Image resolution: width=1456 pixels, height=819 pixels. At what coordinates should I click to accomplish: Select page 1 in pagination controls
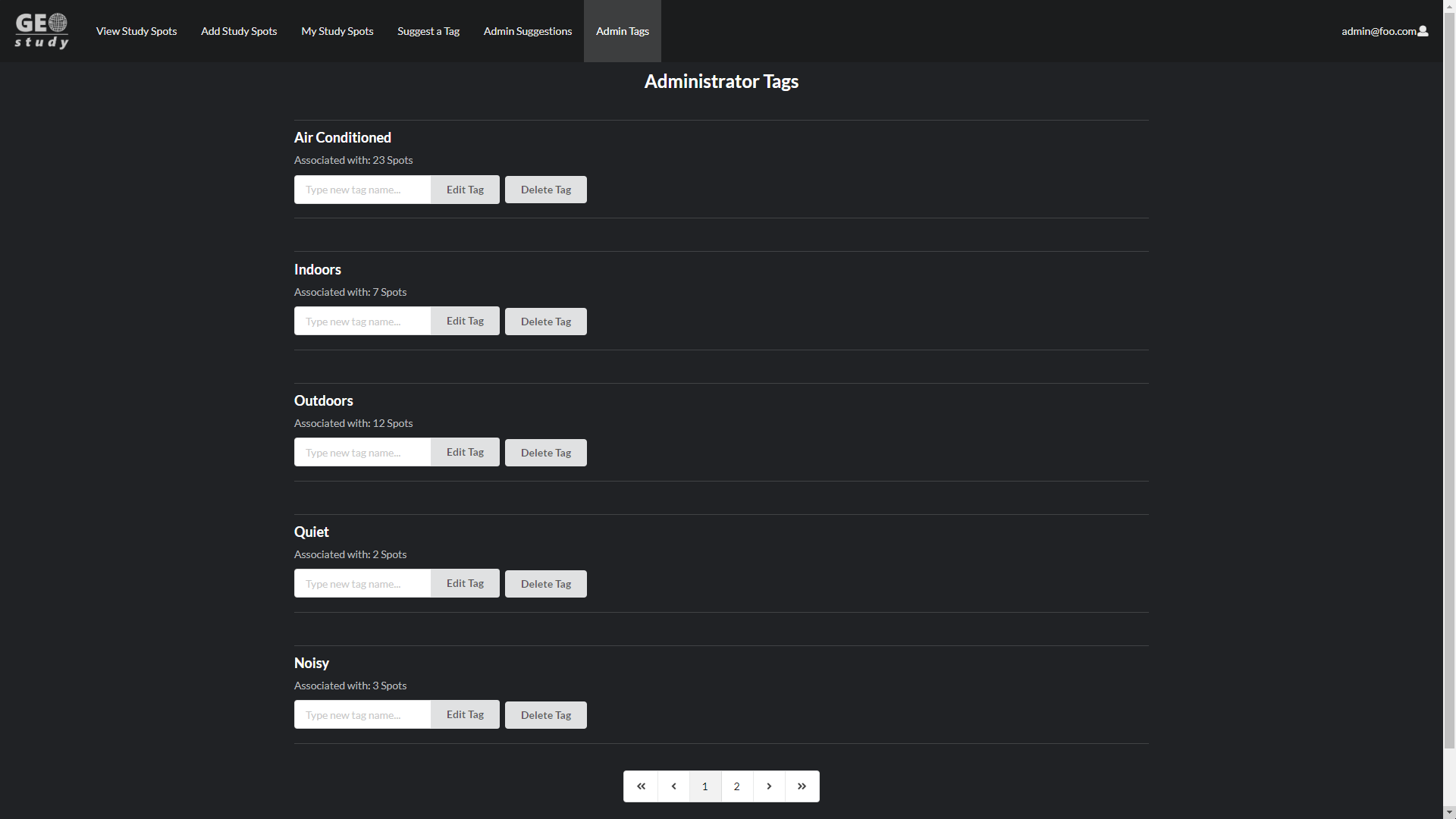point(705,786)
